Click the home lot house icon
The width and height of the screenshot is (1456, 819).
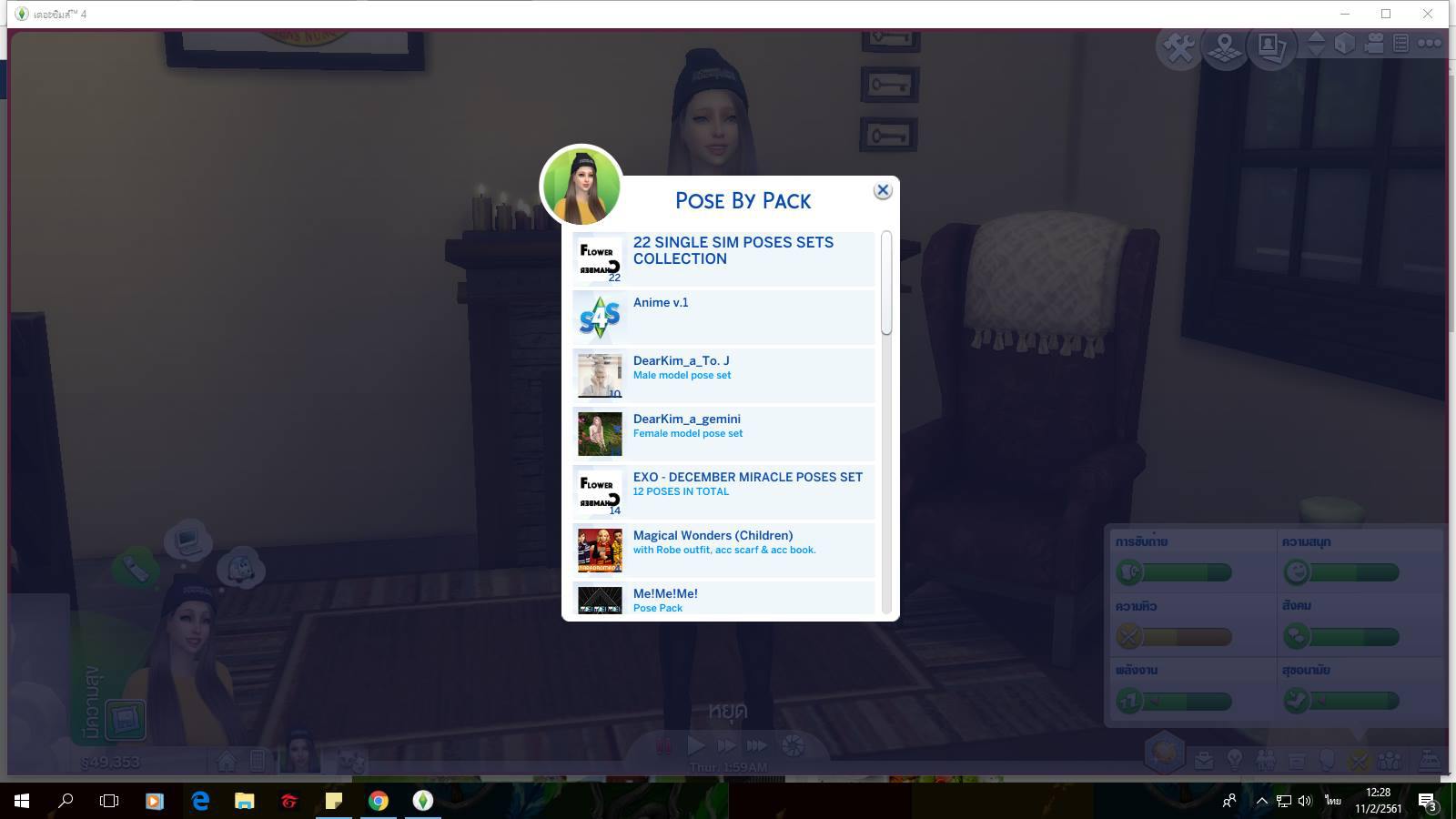(227, 761)
